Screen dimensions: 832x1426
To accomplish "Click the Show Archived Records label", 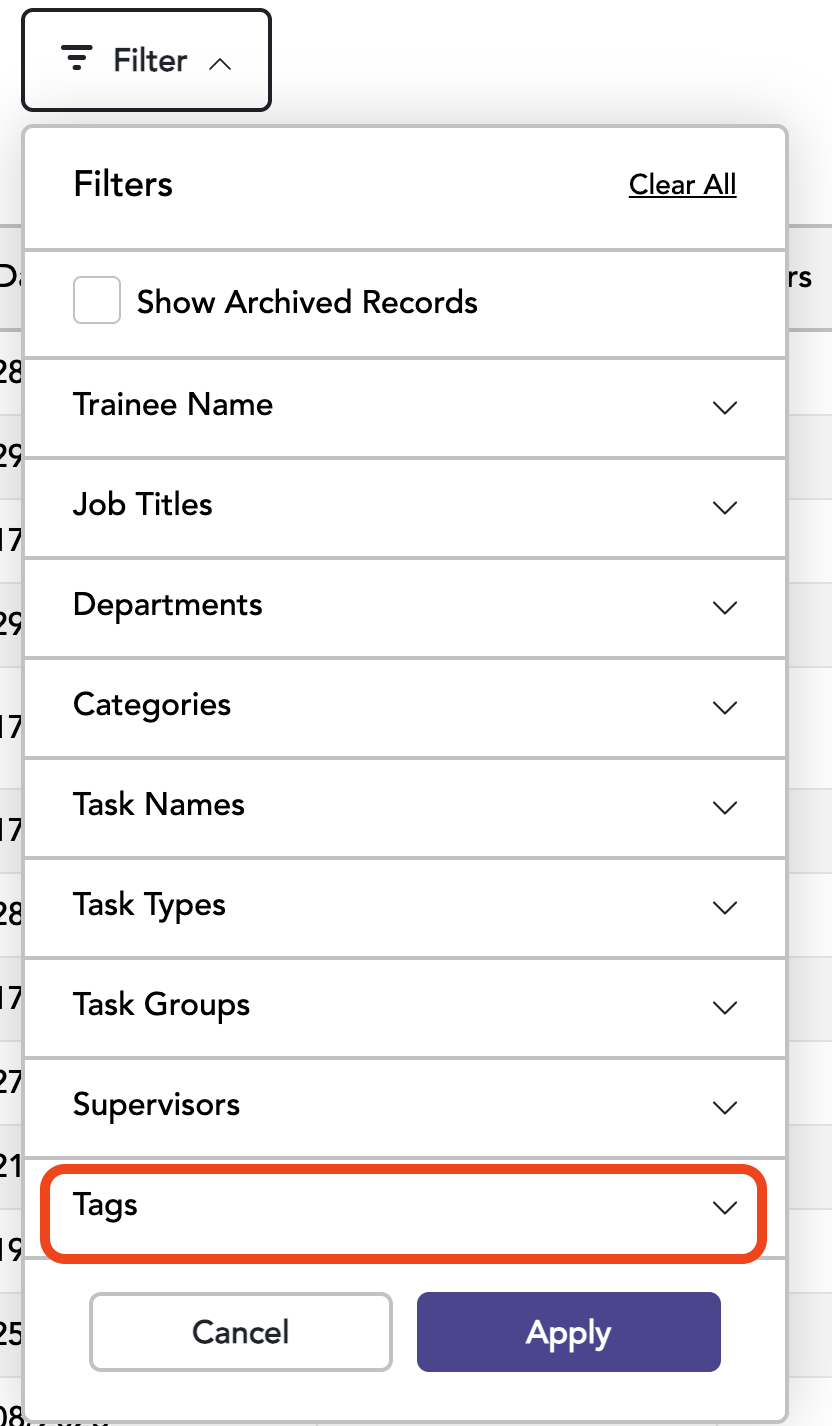I will click(x=307, y=302).
